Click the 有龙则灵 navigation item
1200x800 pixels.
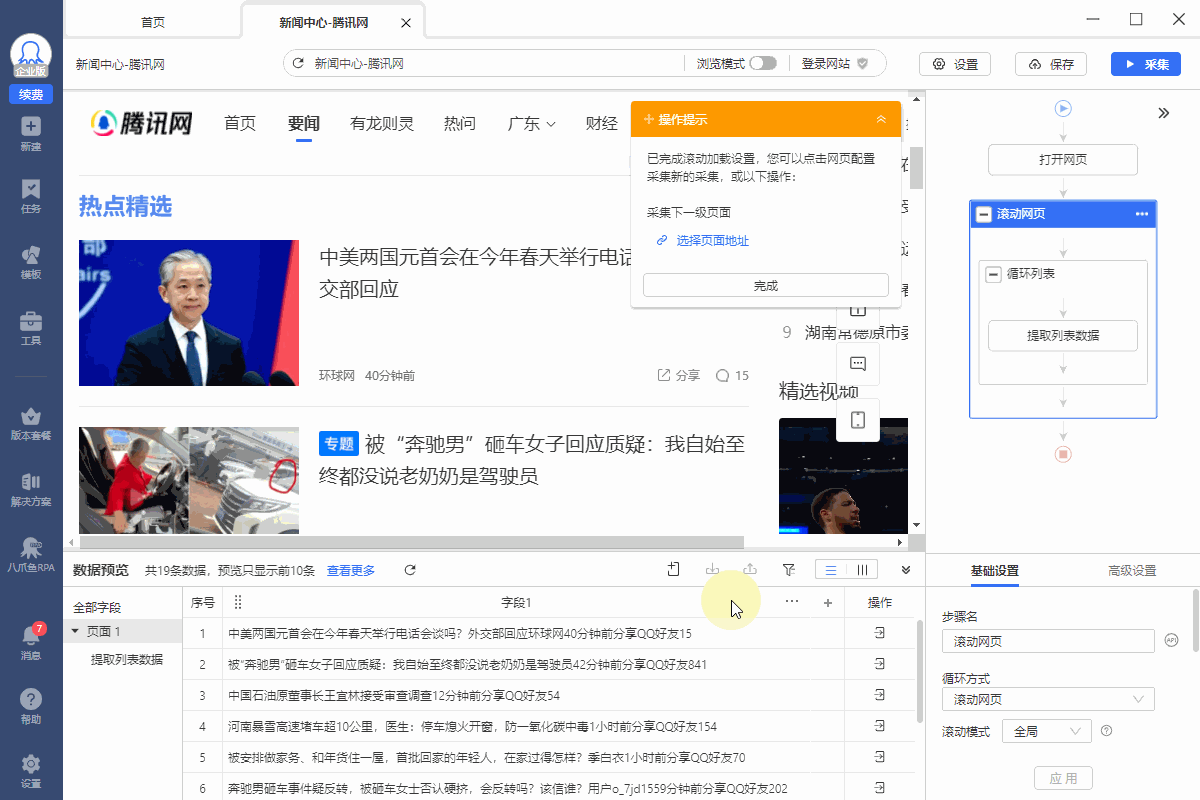click(382, 124)
